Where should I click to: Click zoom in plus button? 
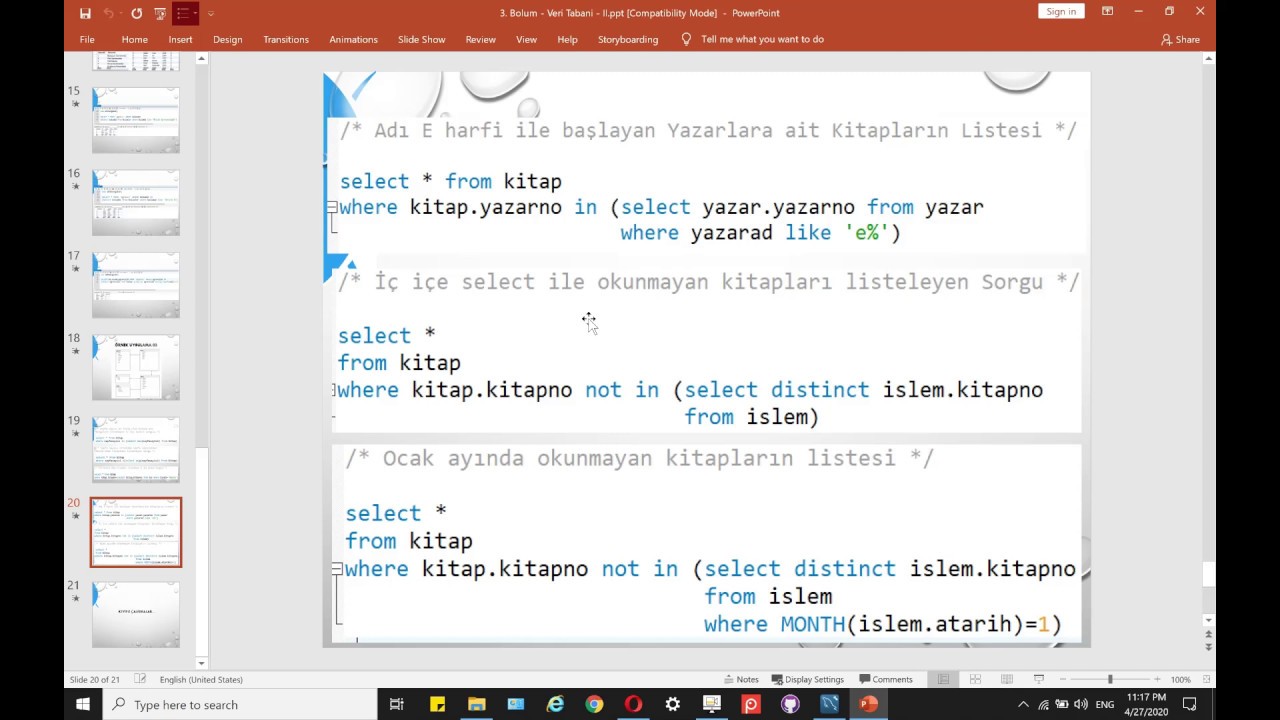[1156, 680]
